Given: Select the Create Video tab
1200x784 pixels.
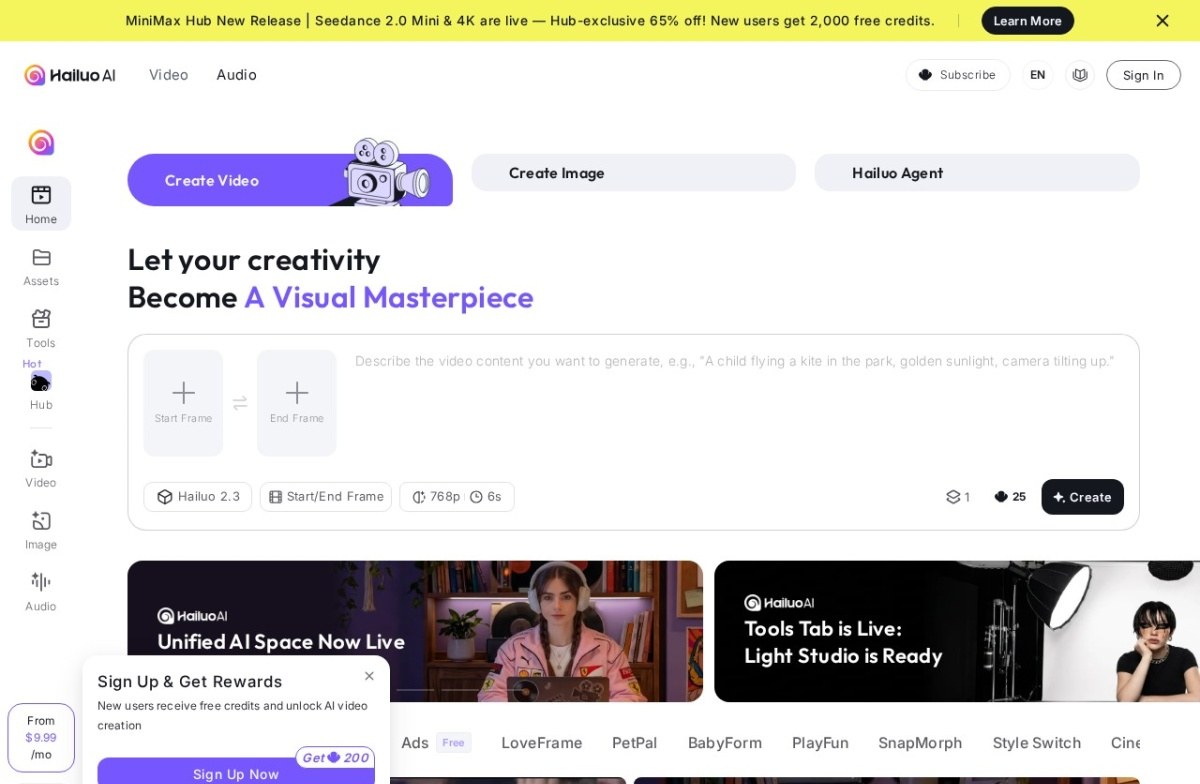Looking at the screenshot, I should (x=290, y=180).
